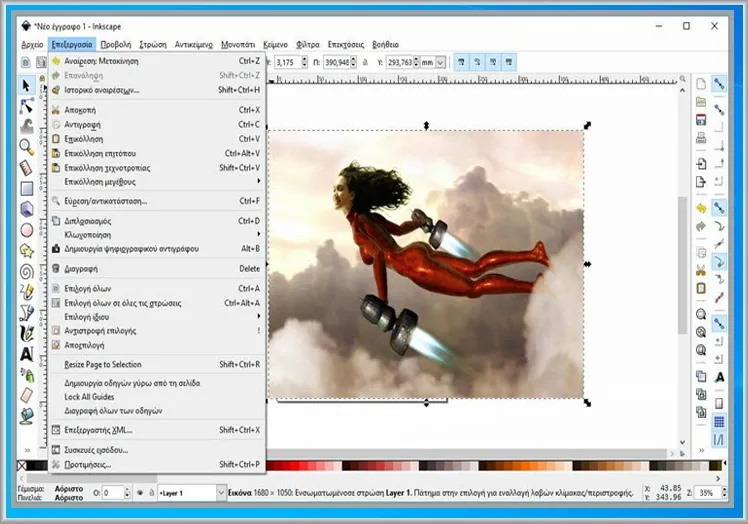Toggle the first transform affect button

pyautogui.click(x=461, y=62)
